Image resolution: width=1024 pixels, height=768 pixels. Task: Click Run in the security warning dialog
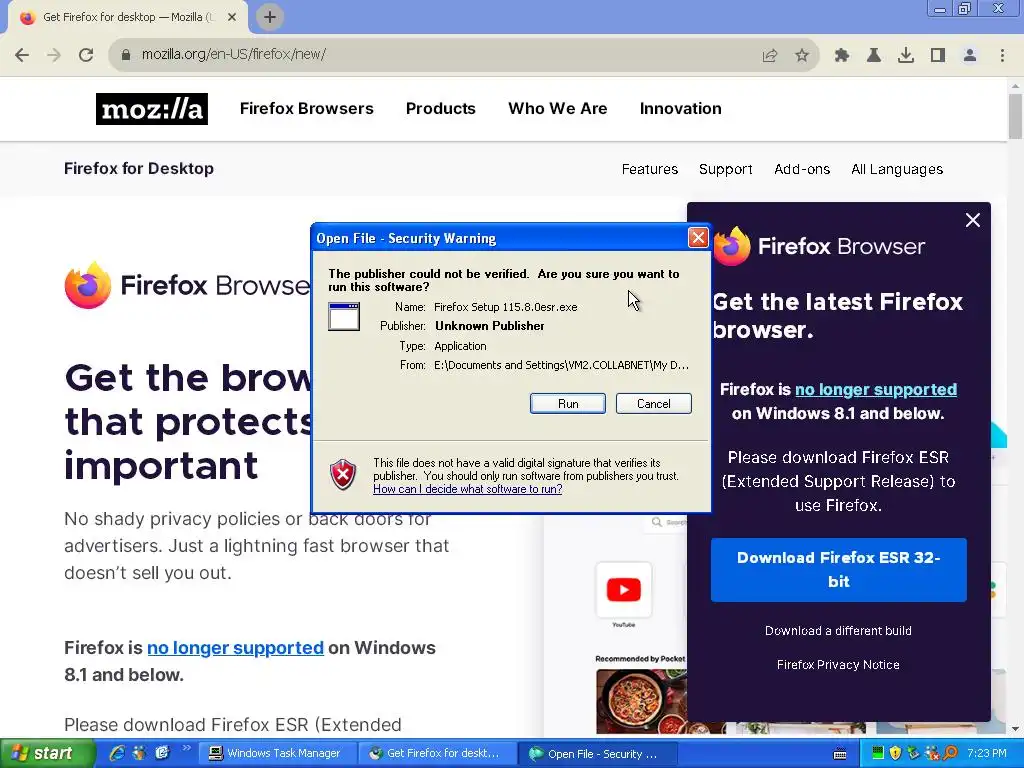click(x=568, y=404)
